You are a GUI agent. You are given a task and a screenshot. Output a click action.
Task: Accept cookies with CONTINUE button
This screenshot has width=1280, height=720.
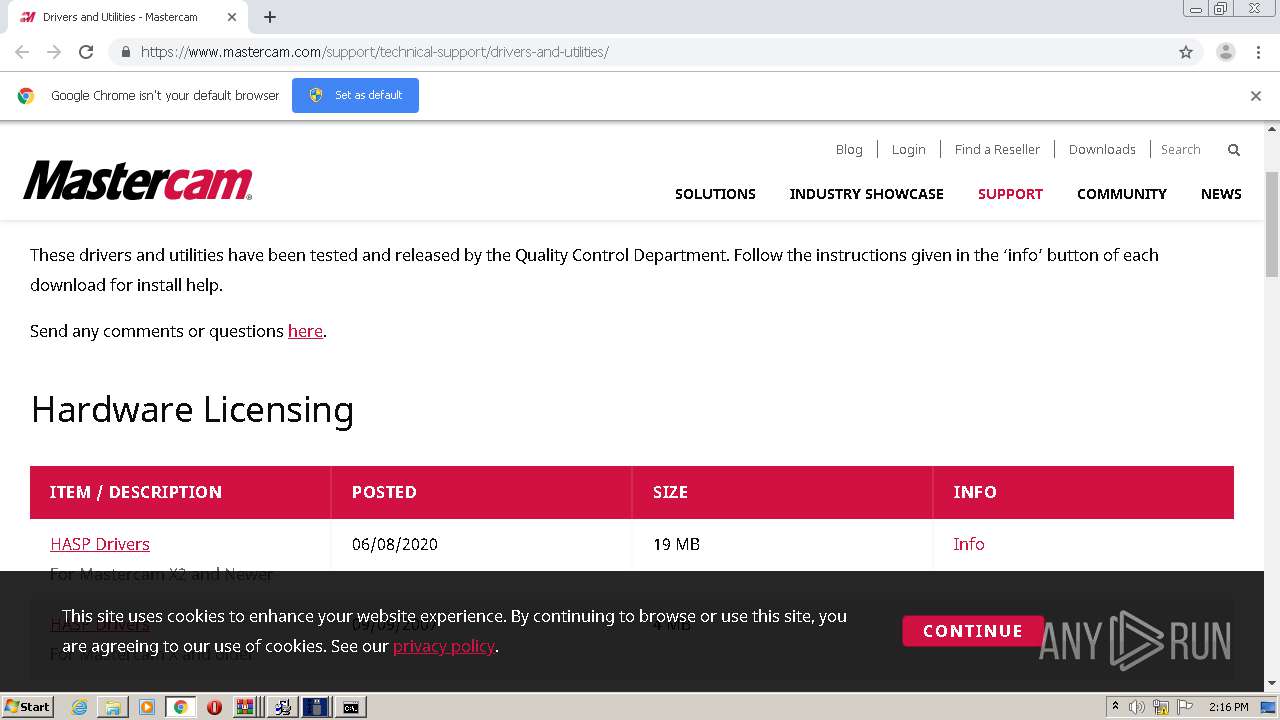coord(972,631)
